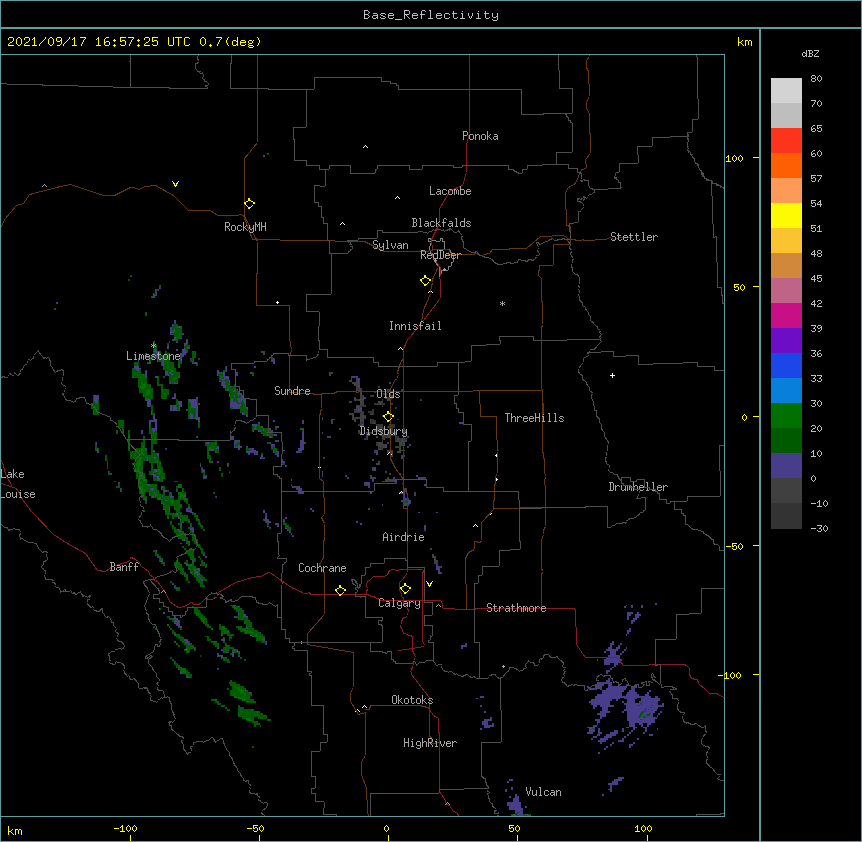Click the dBZ legend heading
Viewport: 862px width, 842px height.
click(810, 53)
